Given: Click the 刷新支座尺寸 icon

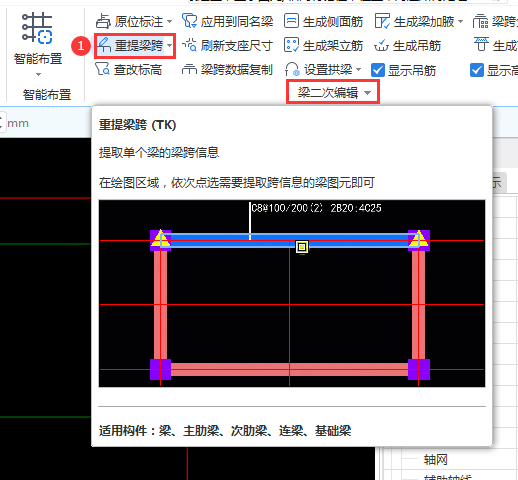Looking at the screenshot, I should tap(189, 45).
